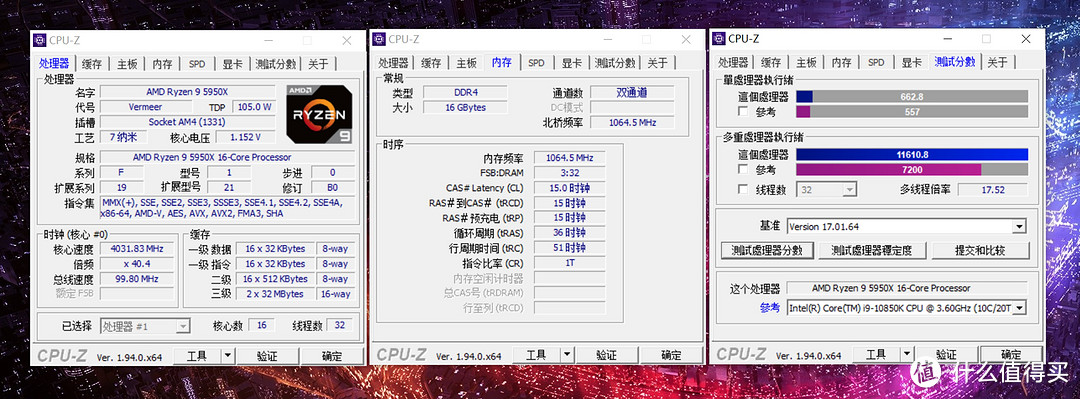
Task: Click the Ryzen 9 processor logo
Action: 320,114
